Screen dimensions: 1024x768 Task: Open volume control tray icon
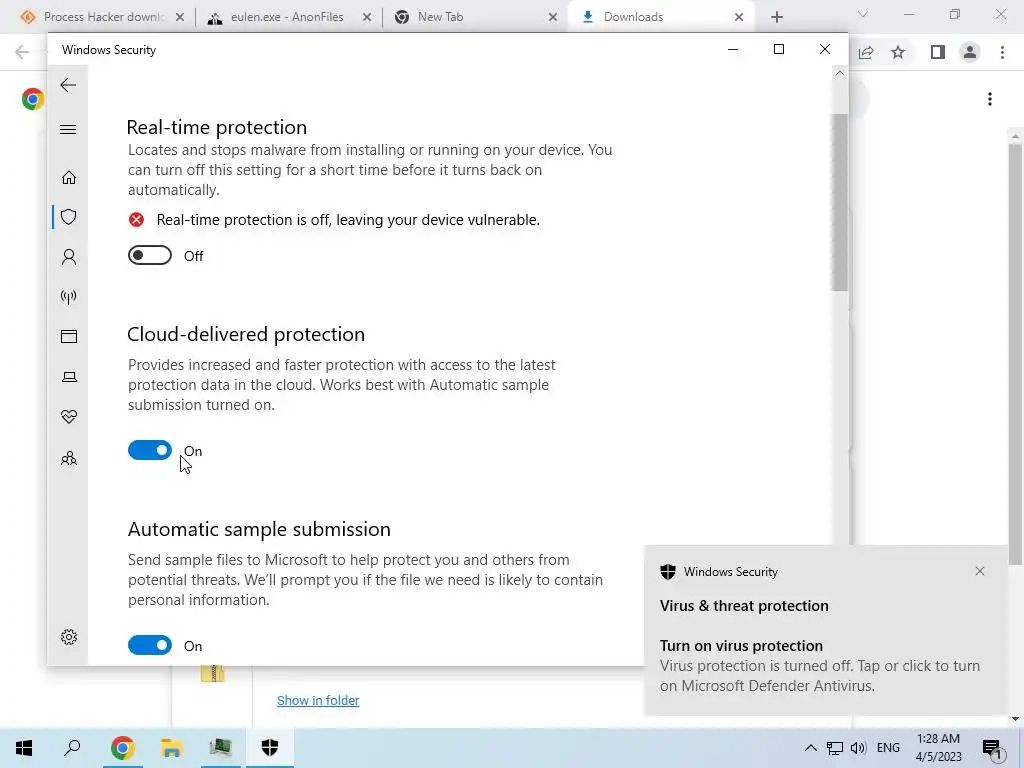click(x=858, y=748)
